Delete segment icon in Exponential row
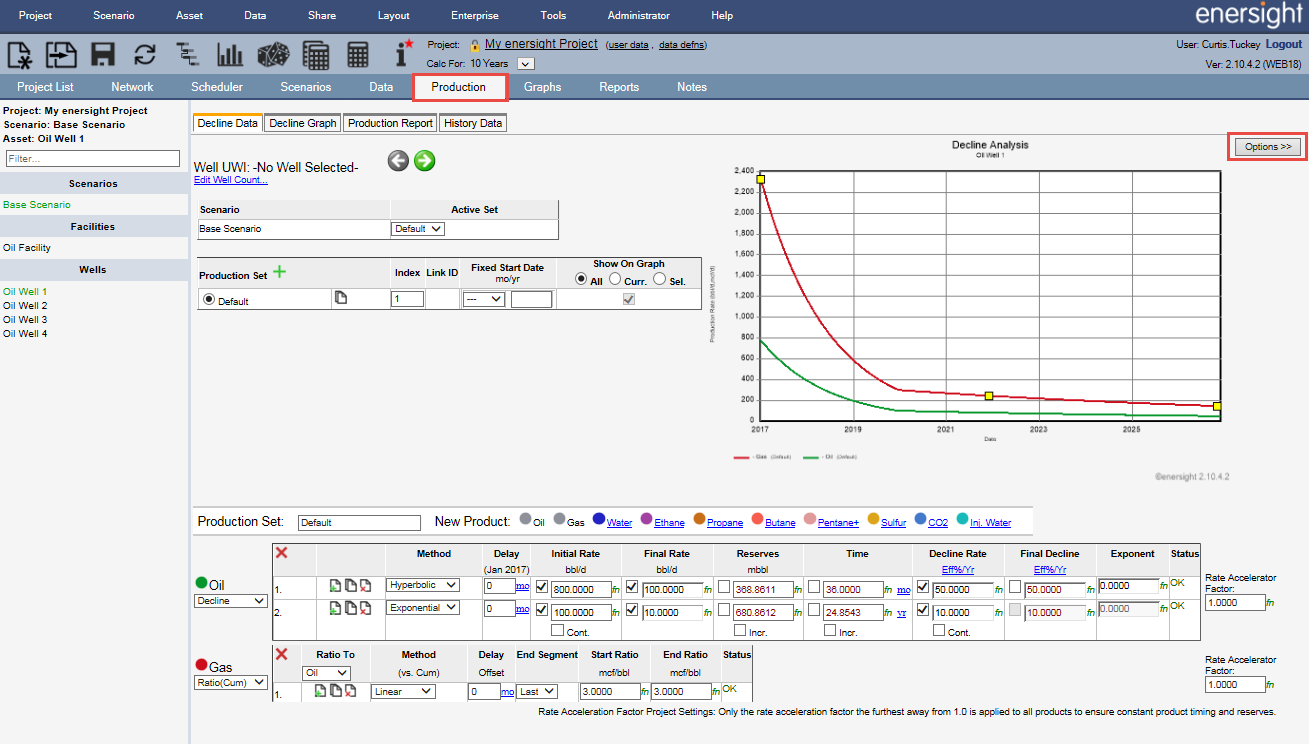The image size is (1309, 744). [365, 608]
